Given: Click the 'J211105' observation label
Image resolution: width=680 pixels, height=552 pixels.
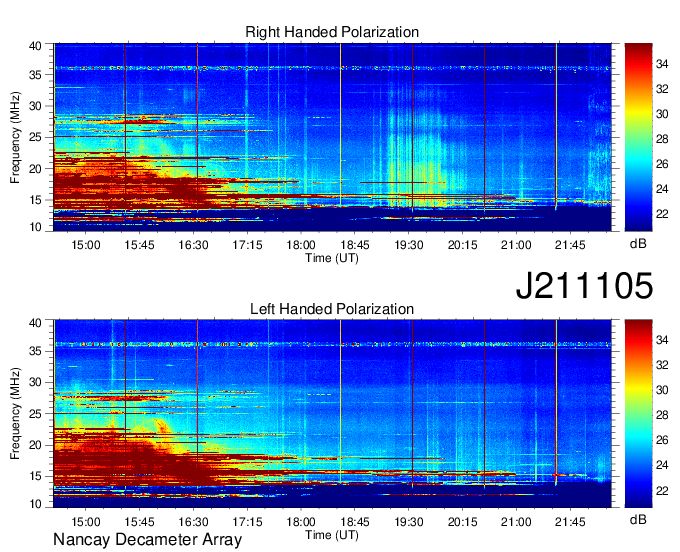Looking at the screenshot, I should click(x=584, y=286).
